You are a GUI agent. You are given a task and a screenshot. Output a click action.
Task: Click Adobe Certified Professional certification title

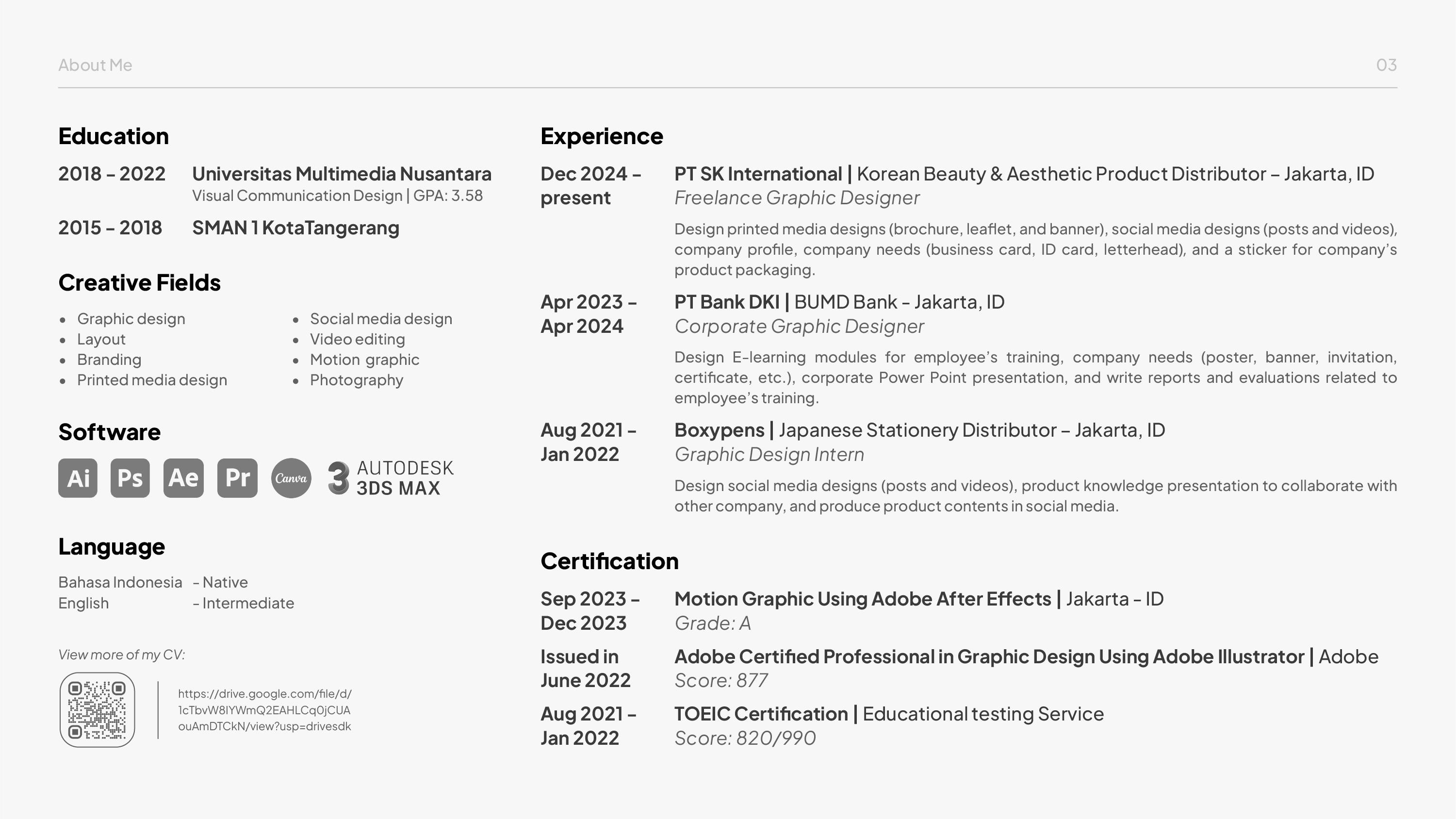[989, 656]
